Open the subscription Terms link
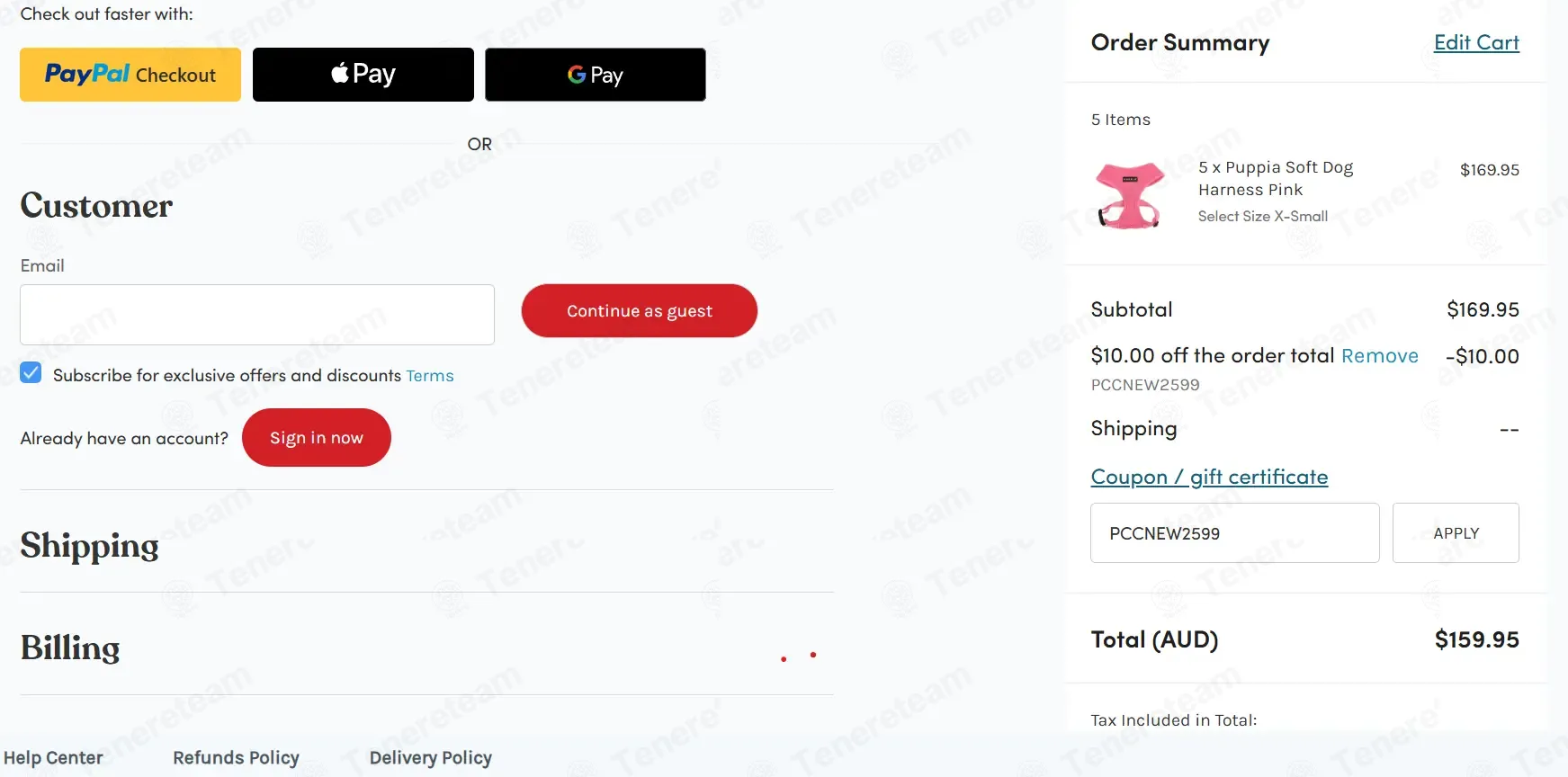This screenshot has width=1568, height=777. pyautogui.click(x=429, y=376)
